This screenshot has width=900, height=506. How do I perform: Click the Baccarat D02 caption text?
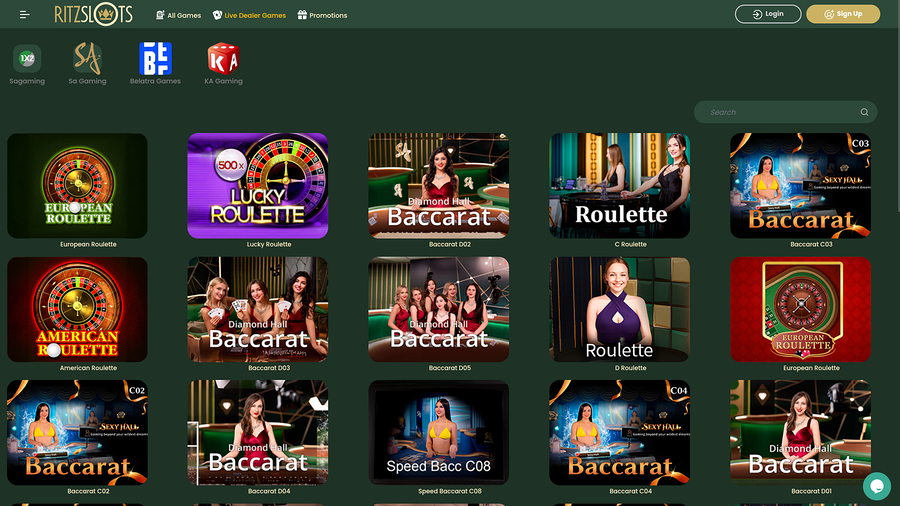(449, 244)
